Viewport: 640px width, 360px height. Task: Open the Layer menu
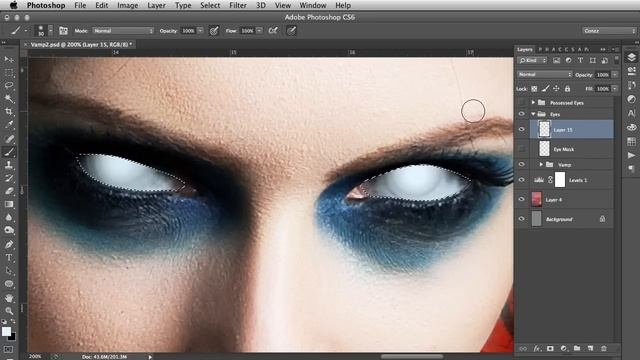(156, 5)
